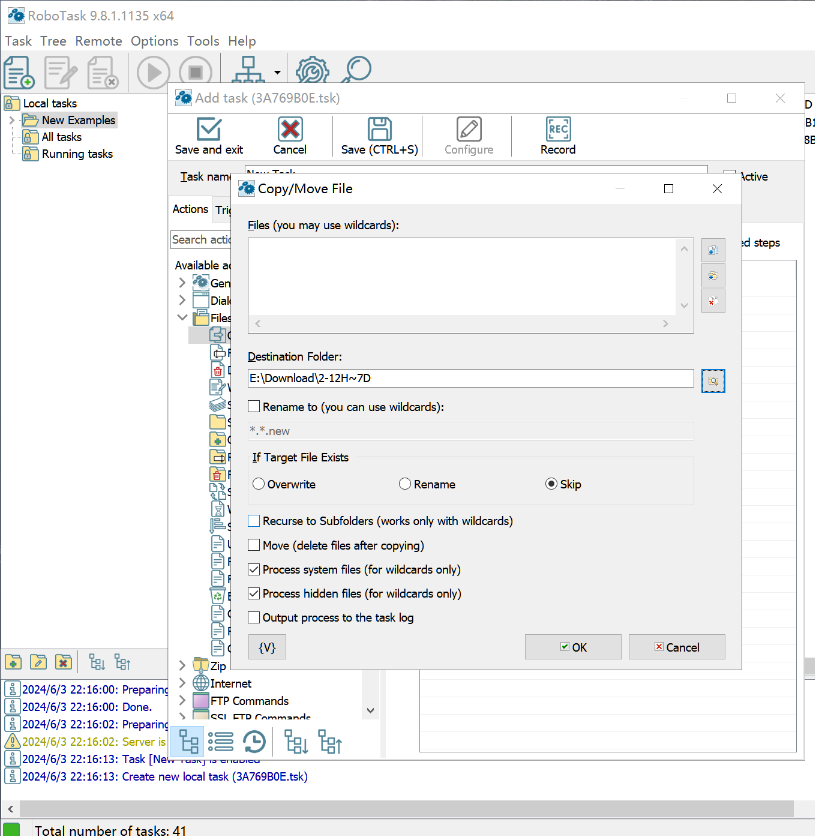Click into the Destination Folder field
The image size is (815, 836).
(470, 378)
